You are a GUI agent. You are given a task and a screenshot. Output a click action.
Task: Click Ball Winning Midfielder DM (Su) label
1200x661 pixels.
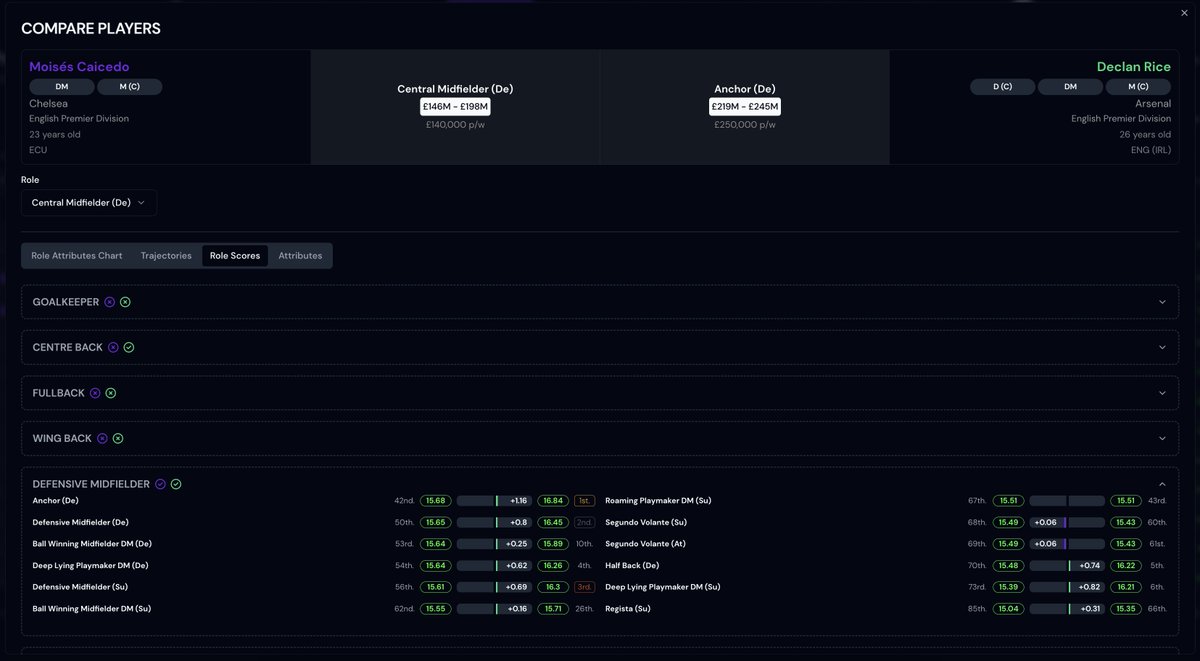click(x=91, y=608)
